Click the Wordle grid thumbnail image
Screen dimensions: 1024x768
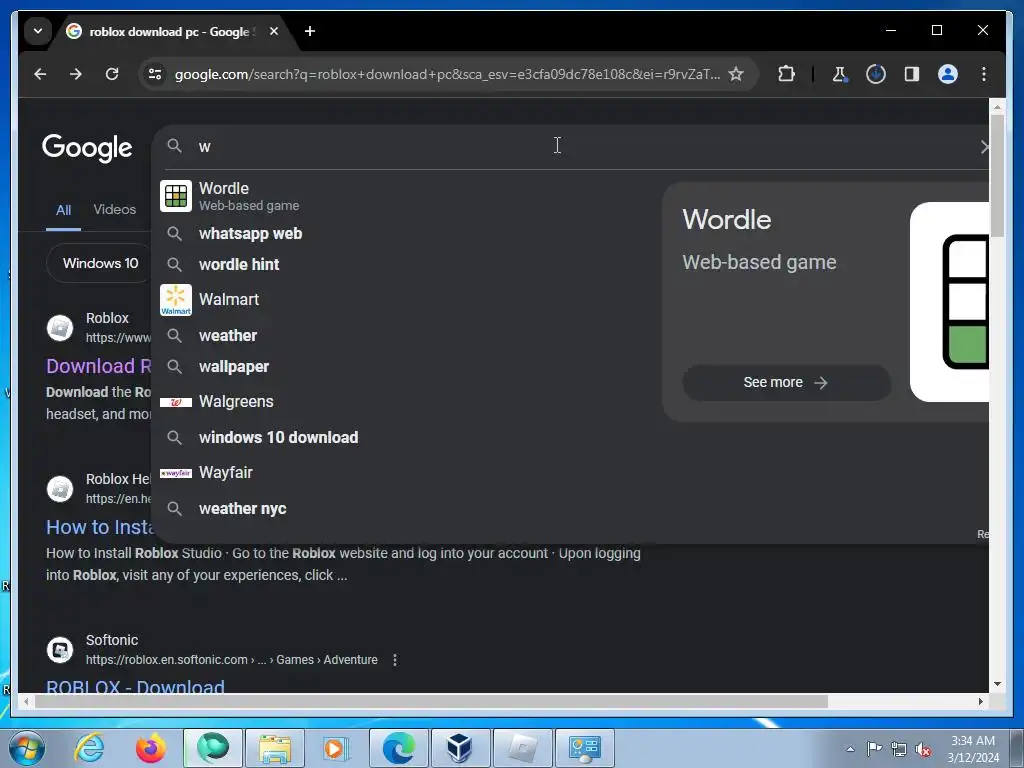[x=950, y=302]
